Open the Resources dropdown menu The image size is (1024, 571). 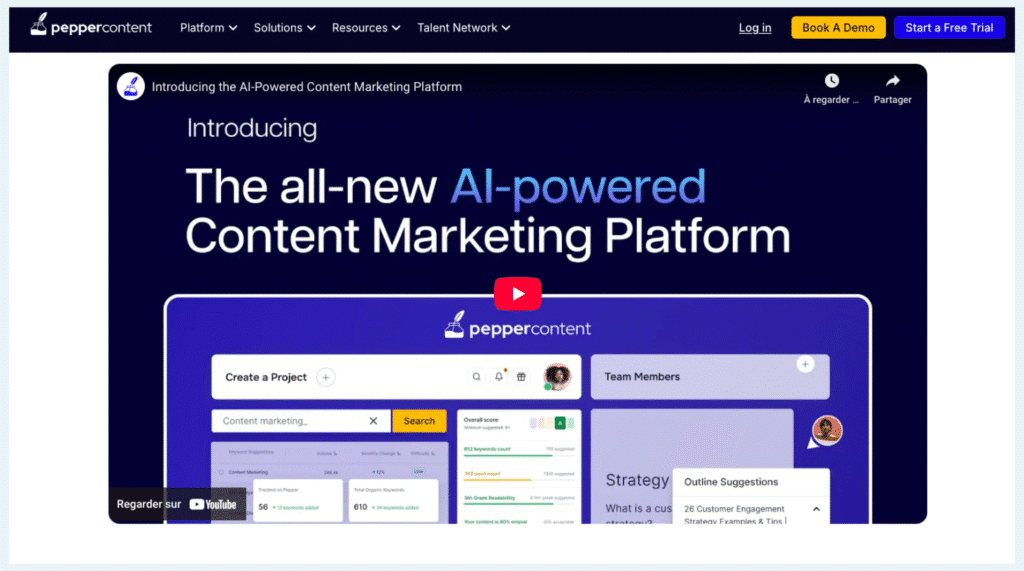[367, 28]
